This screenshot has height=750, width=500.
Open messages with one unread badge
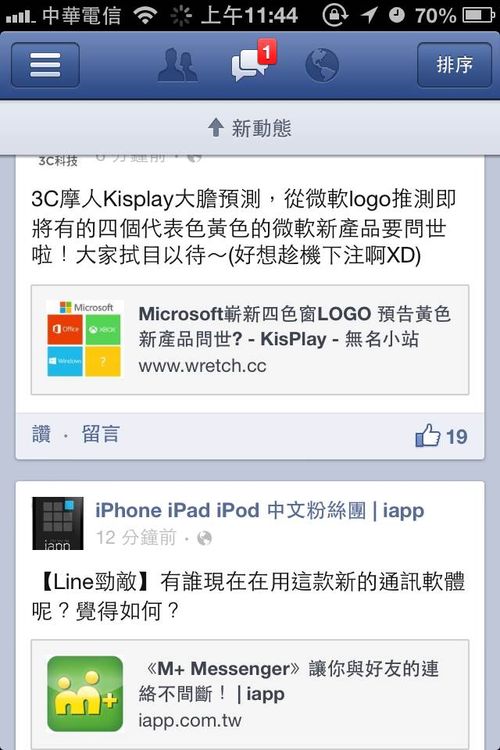[251, 62]
